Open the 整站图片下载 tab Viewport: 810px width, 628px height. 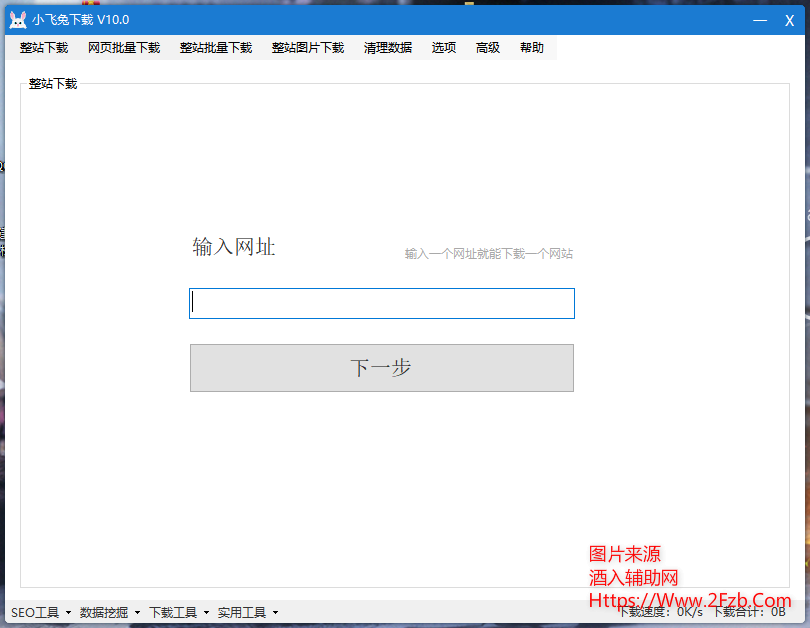point(307,47)
